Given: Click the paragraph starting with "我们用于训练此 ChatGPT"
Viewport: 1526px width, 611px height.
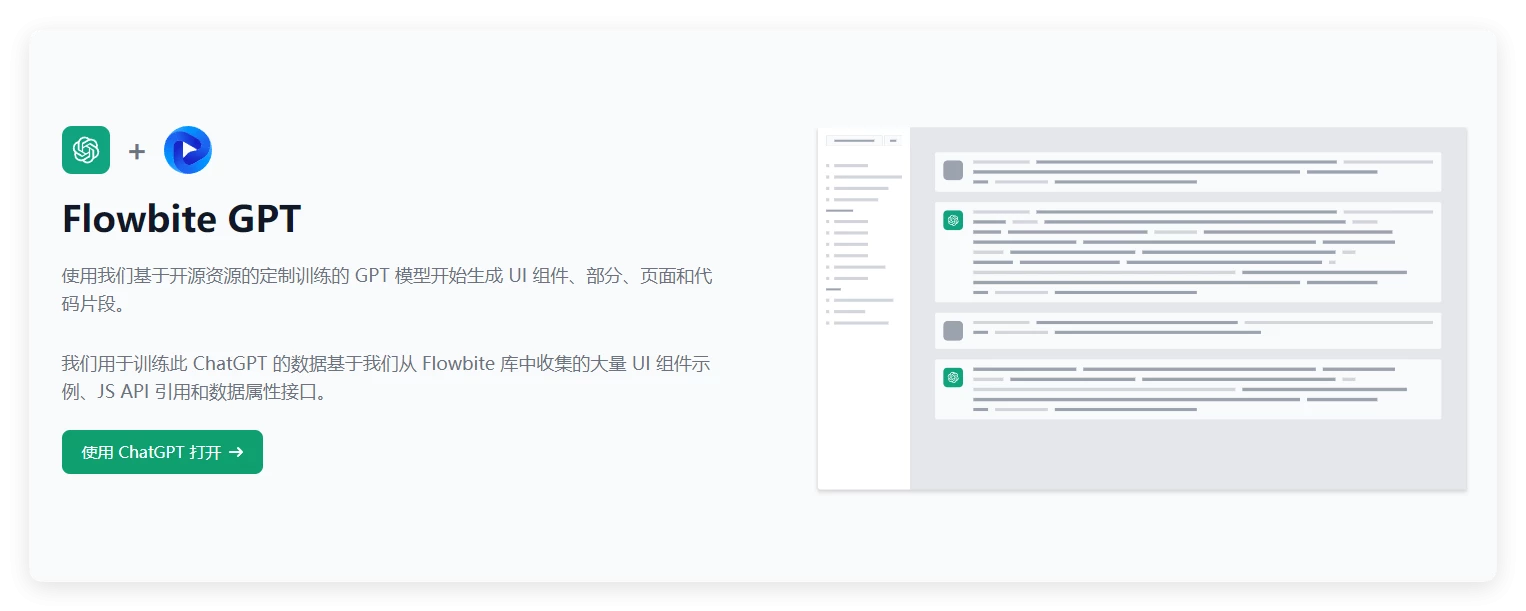Looking at the screenshot, I should [386, 377].
